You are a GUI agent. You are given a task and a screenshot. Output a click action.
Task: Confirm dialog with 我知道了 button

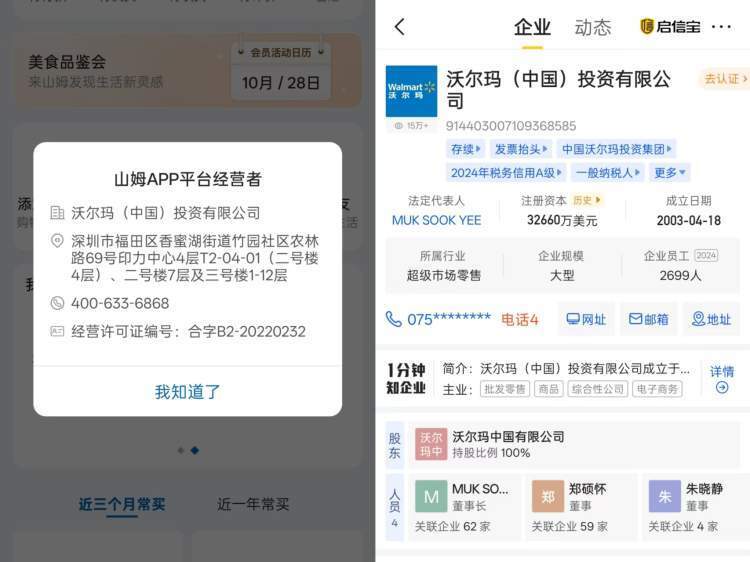[x=188, y=392]
